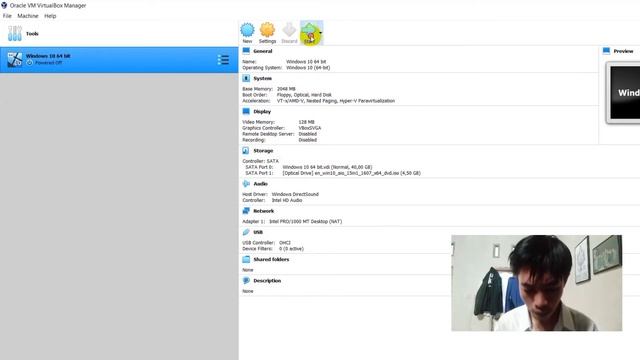This screenshot has width=640, height=360.
Task: Click the Audio section speaker icon
Action: [x=246, y=184]
